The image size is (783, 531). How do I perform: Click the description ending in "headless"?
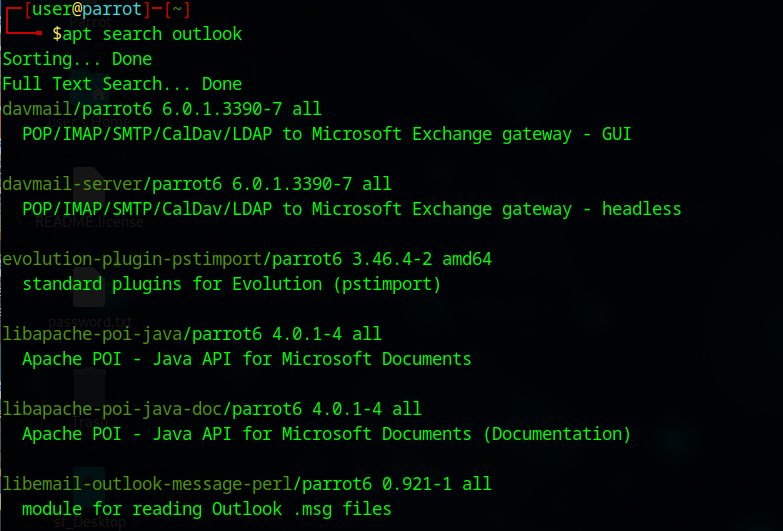click(x=351, y=209)
